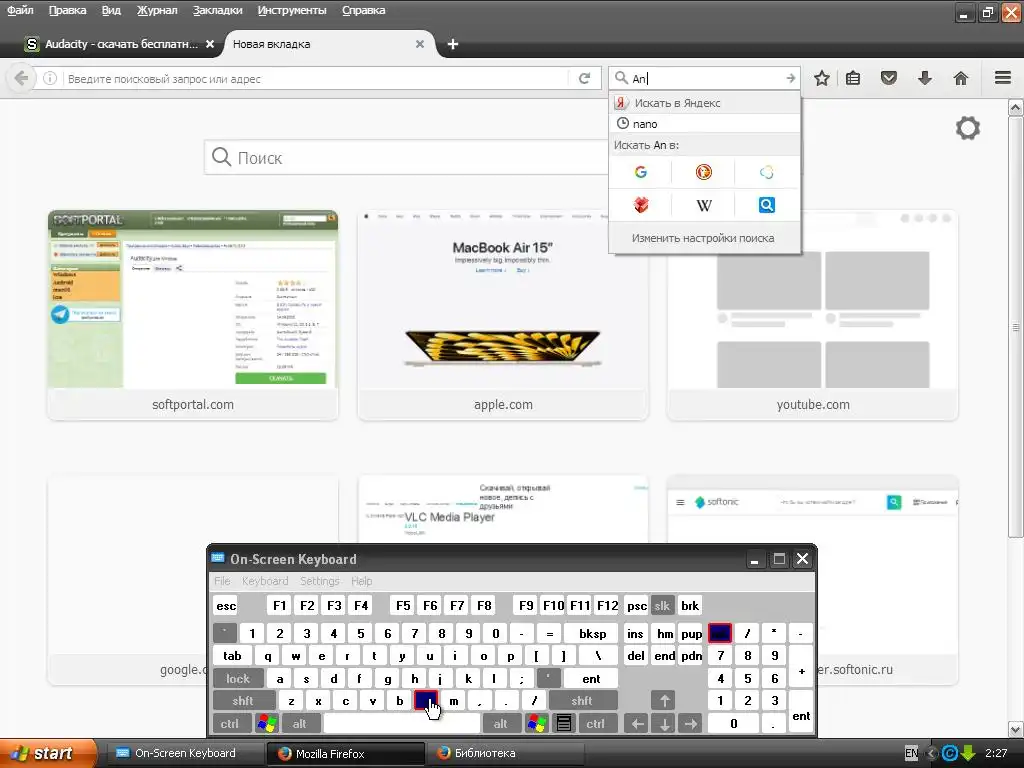Open the Закладки menu

click(x=217, y=10)
